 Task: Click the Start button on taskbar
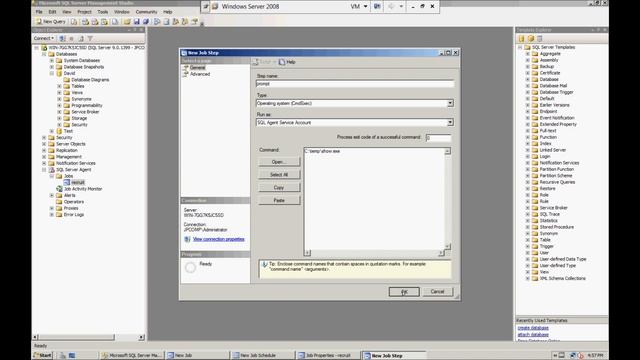click(x=43, y=356)
